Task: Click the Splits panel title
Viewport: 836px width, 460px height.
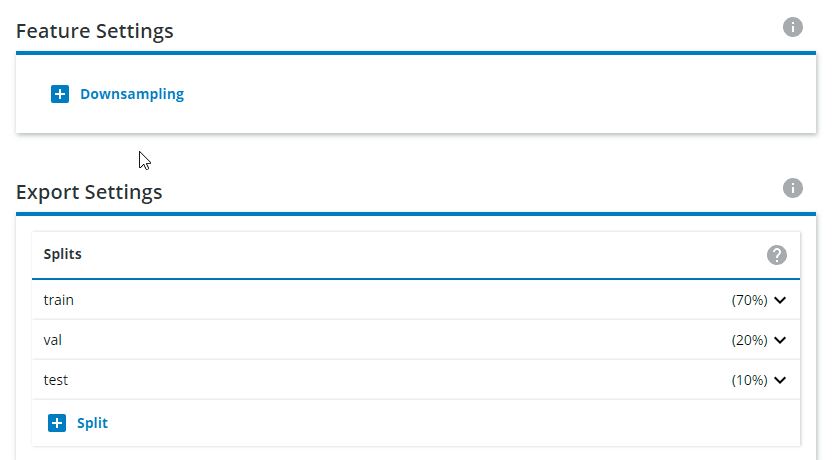Action: [x=63, y=255]
